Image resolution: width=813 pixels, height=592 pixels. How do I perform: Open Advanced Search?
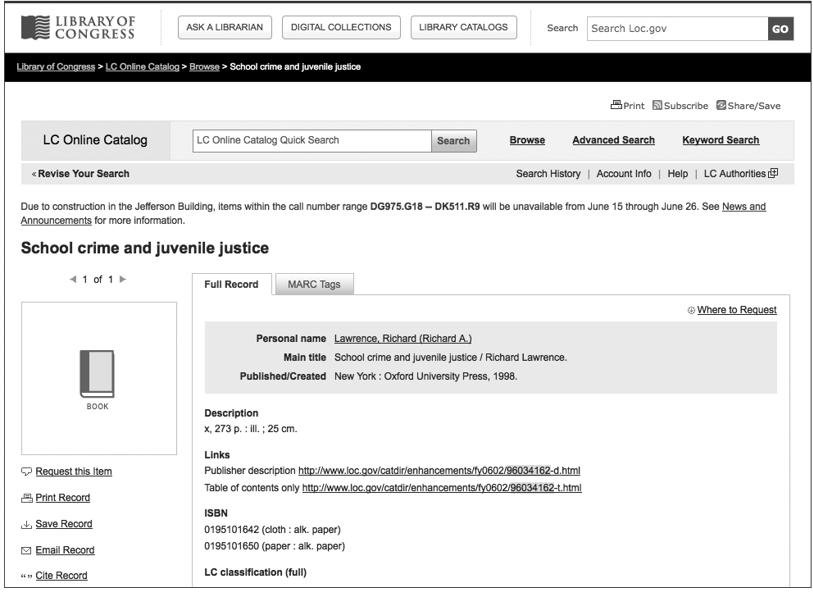(x=613, y=140)
